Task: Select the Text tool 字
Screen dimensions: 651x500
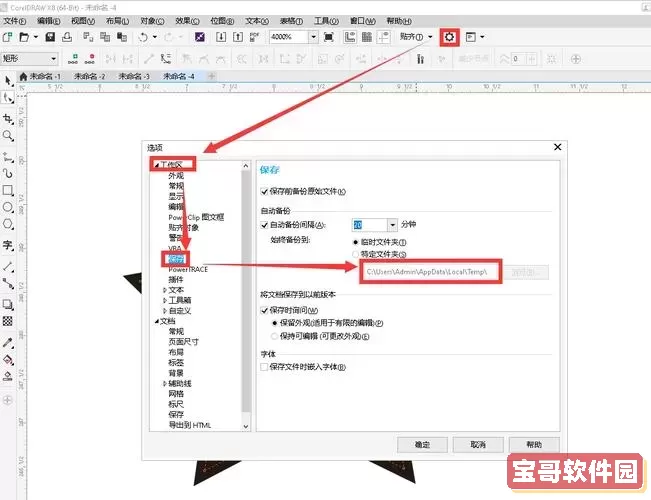Action: [x=8, y=245]
